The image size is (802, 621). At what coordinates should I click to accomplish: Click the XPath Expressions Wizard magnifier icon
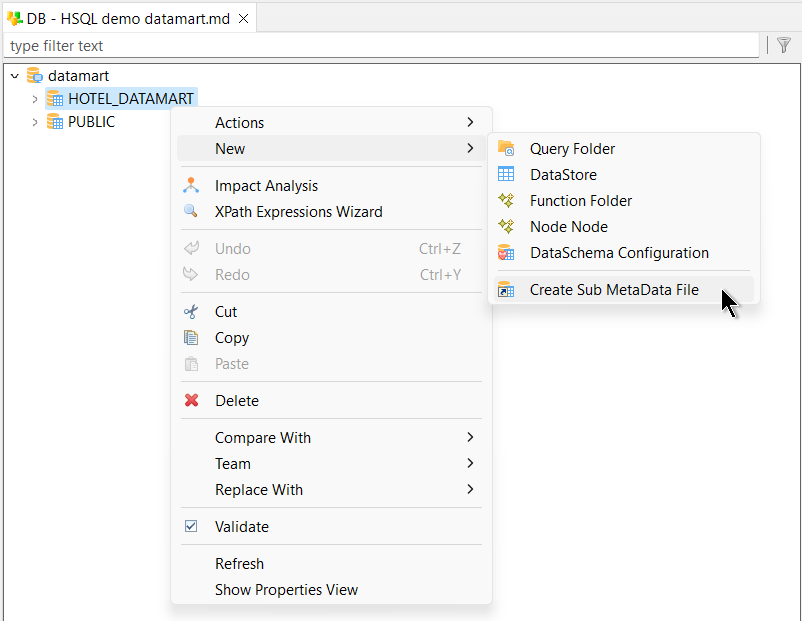coord(191,212)
